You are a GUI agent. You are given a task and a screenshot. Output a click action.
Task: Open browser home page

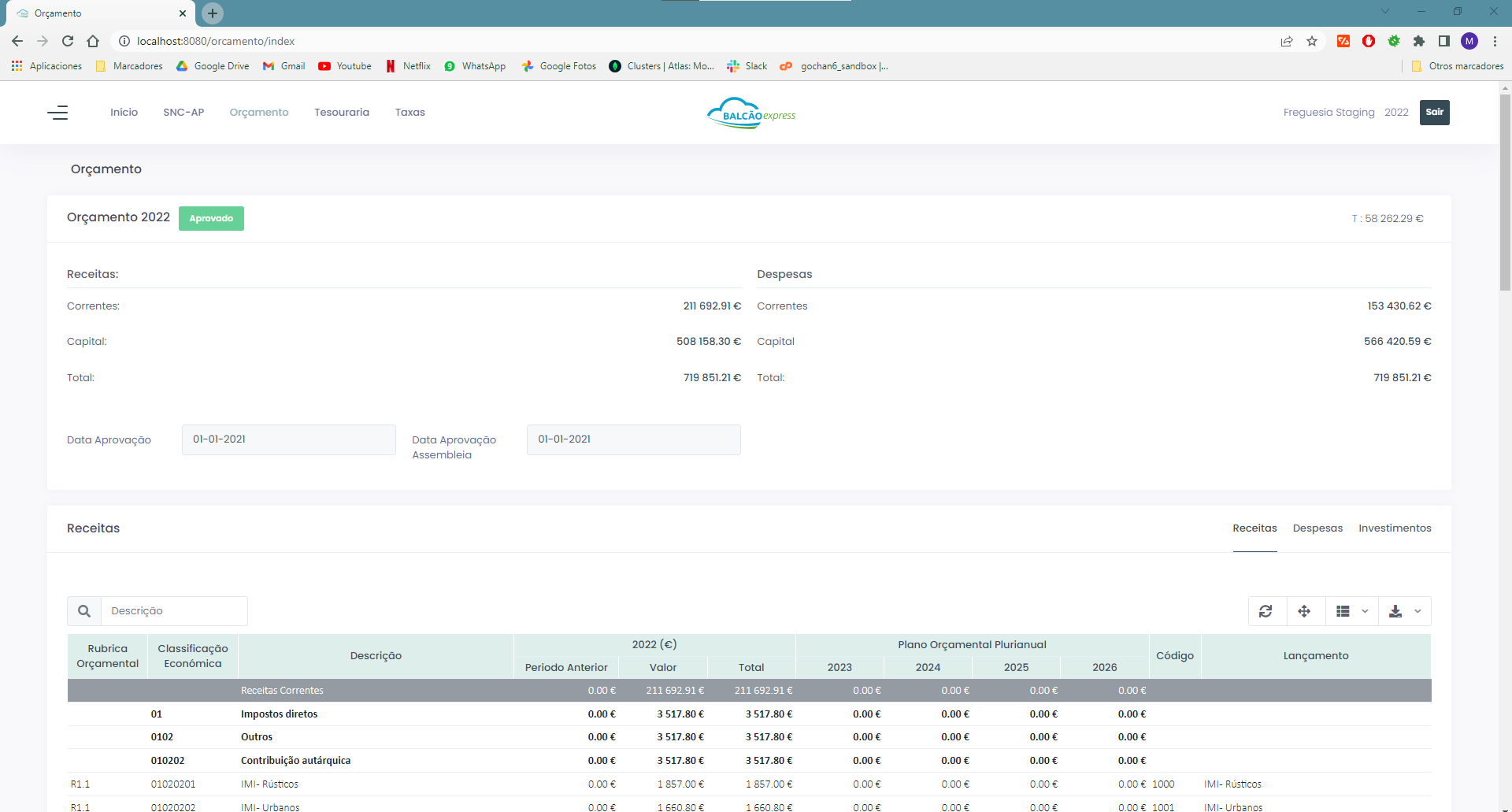(93, 41)
